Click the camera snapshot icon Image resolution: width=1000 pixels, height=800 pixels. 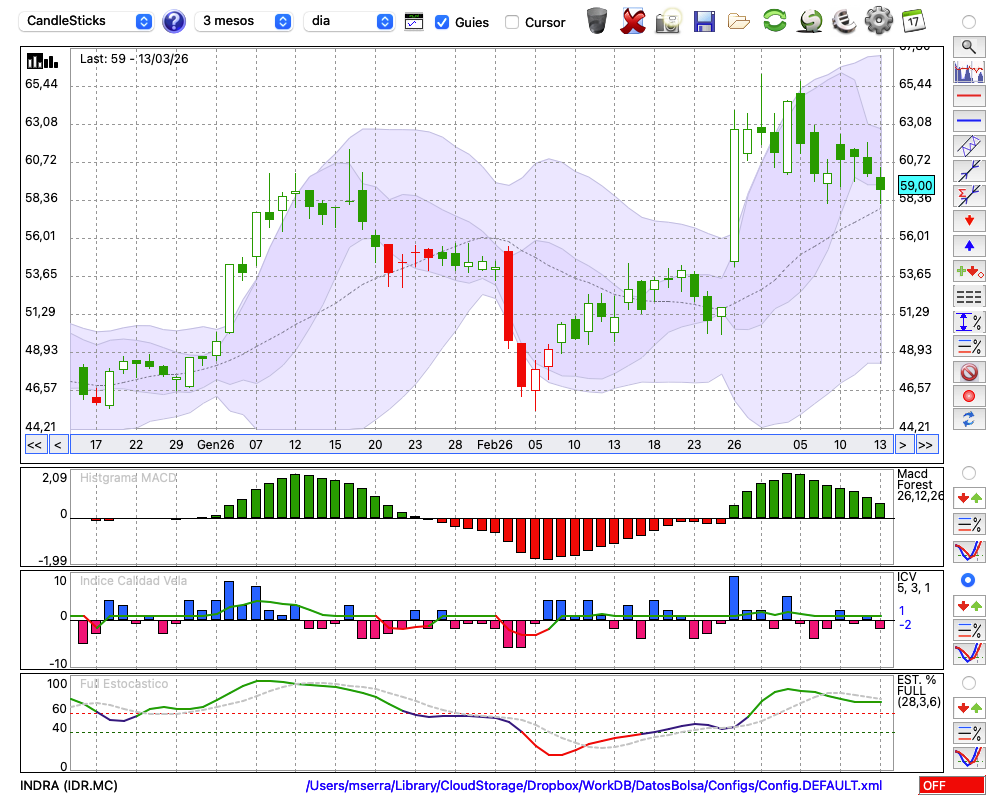click(x=668, y=20)
